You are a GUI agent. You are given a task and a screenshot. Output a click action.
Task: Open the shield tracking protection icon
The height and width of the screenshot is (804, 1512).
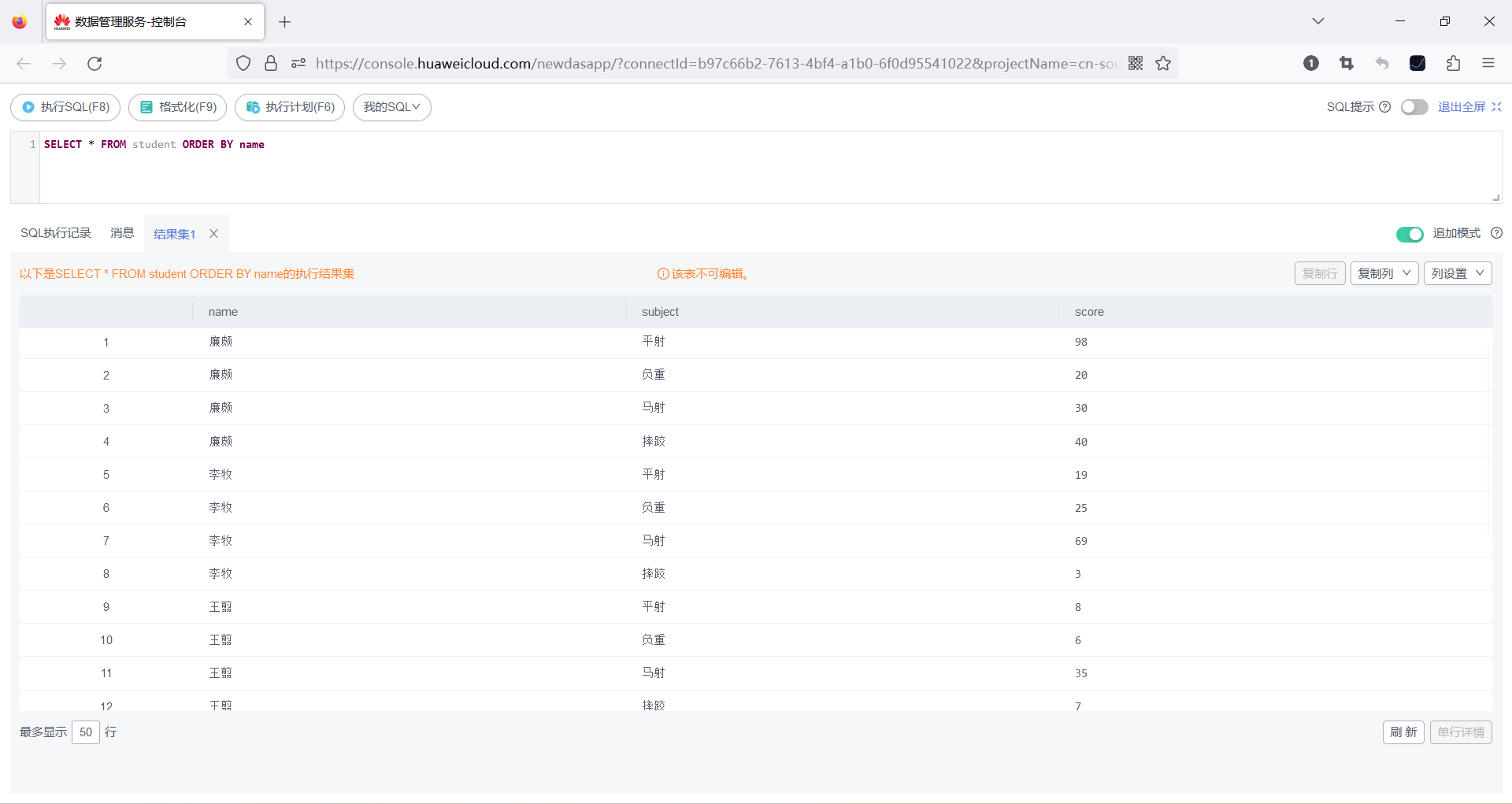(243, 64)
